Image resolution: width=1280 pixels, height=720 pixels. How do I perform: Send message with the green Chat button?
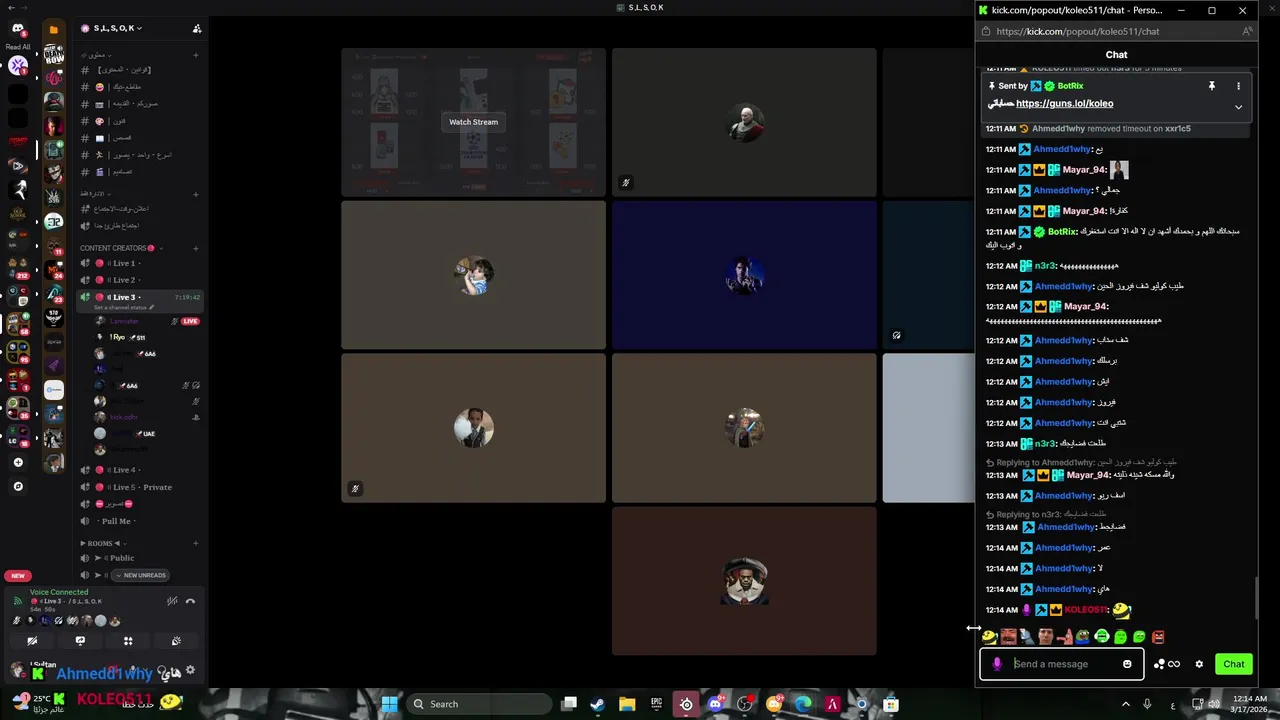[1234, 664]
